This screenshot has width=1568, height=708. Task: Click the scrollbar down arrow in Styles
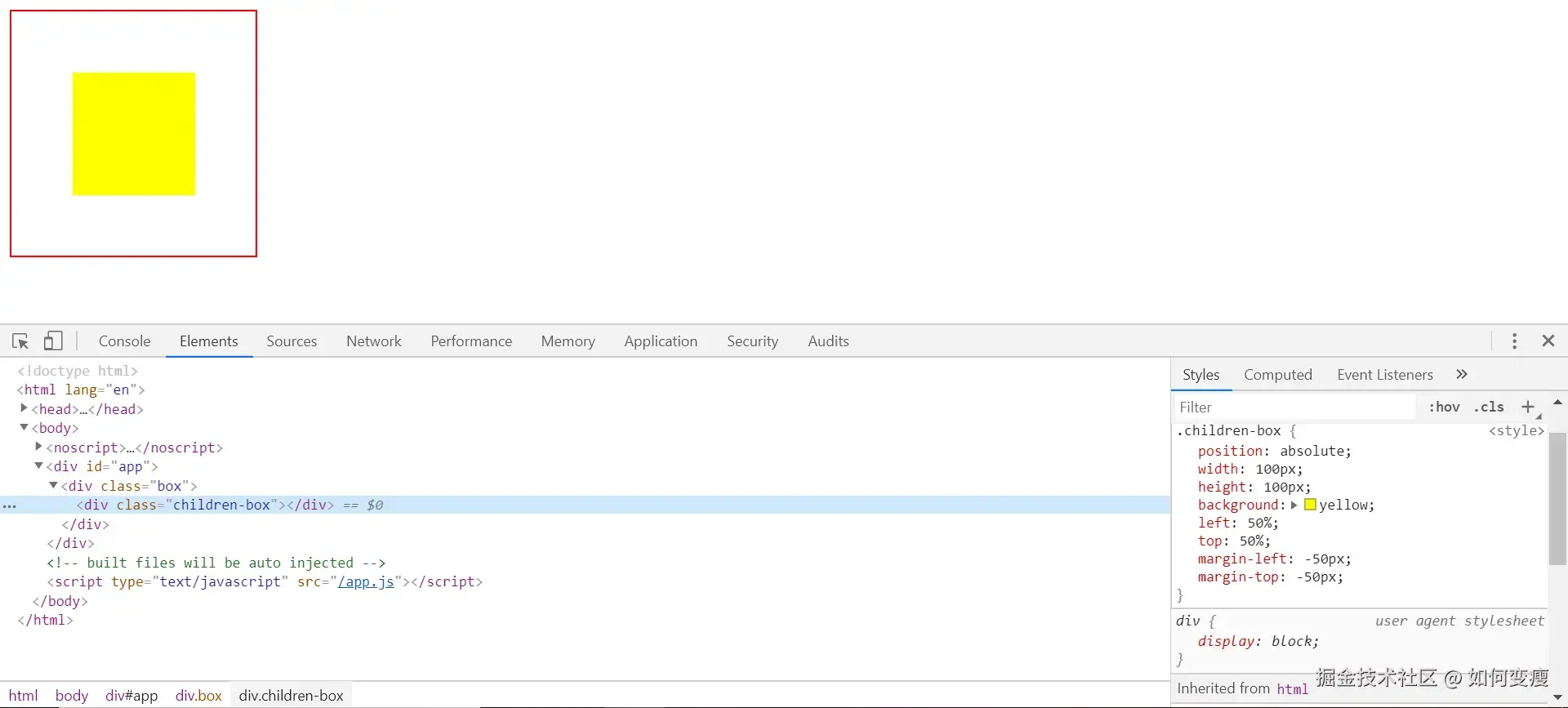point(1557,698)
